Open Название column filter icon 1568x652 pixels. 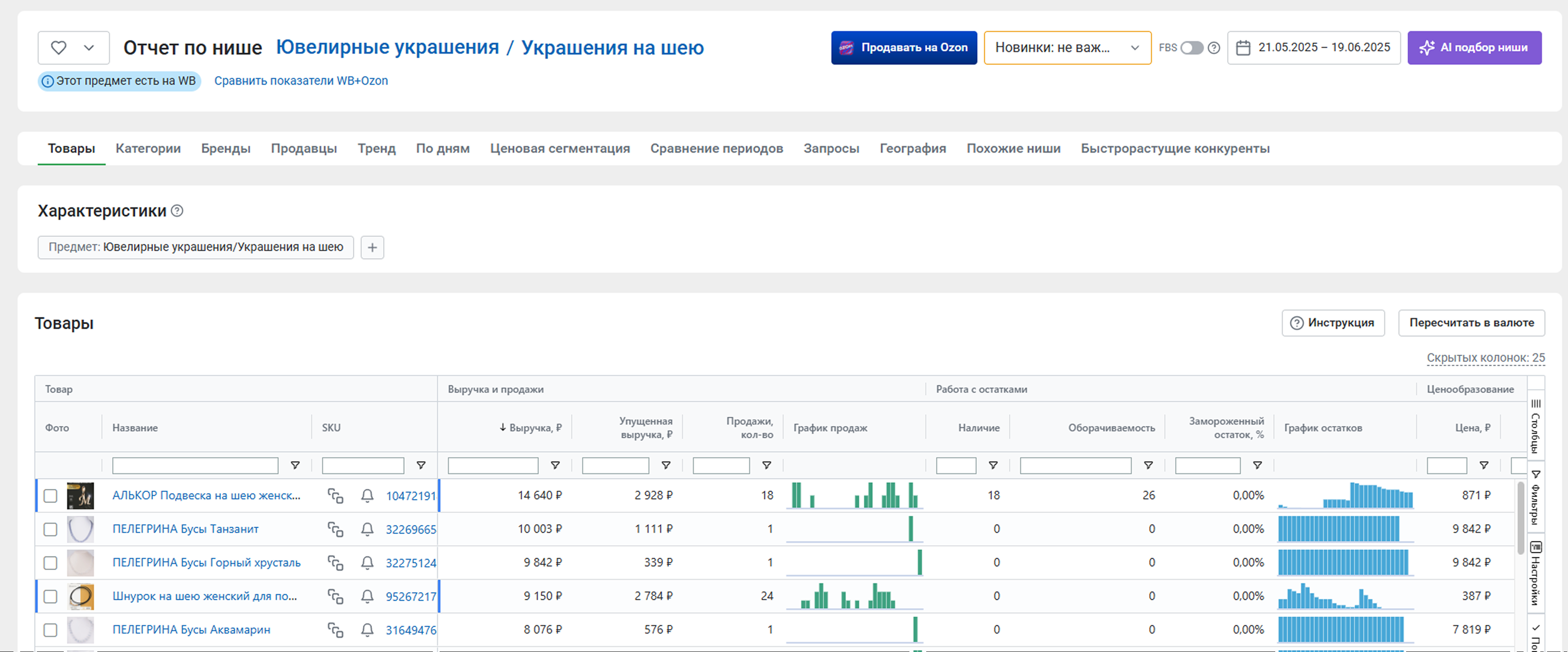[295, 465]
